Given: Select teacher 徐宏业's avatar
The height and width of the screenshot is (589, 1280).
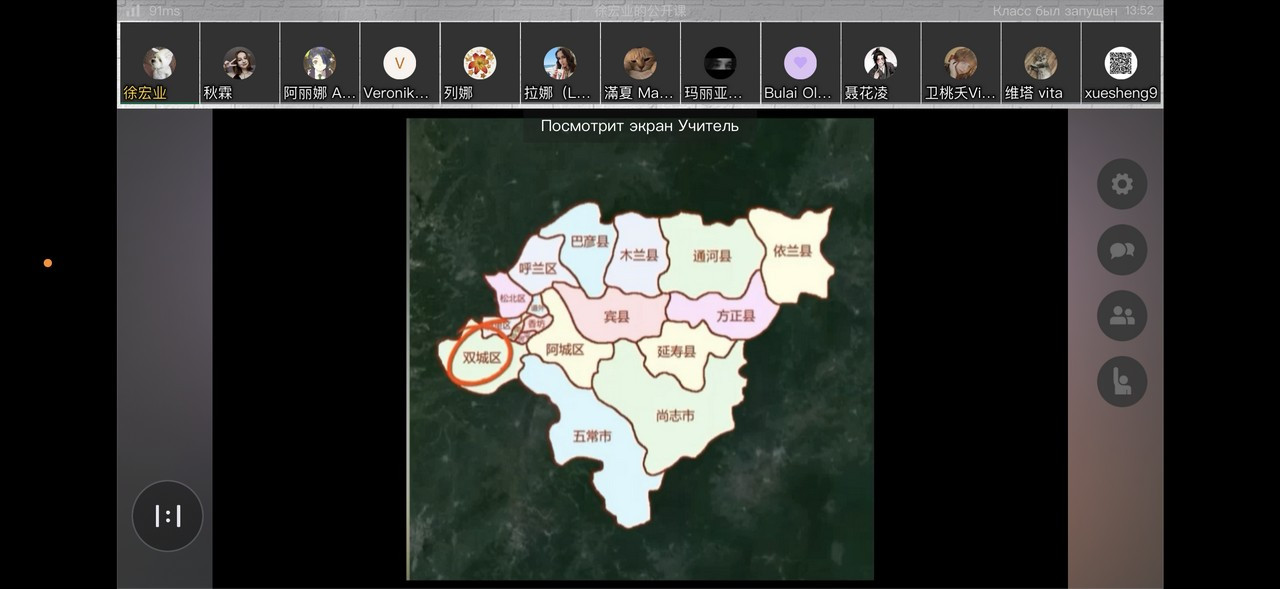Looking at the screenshot, I should 159,63.
